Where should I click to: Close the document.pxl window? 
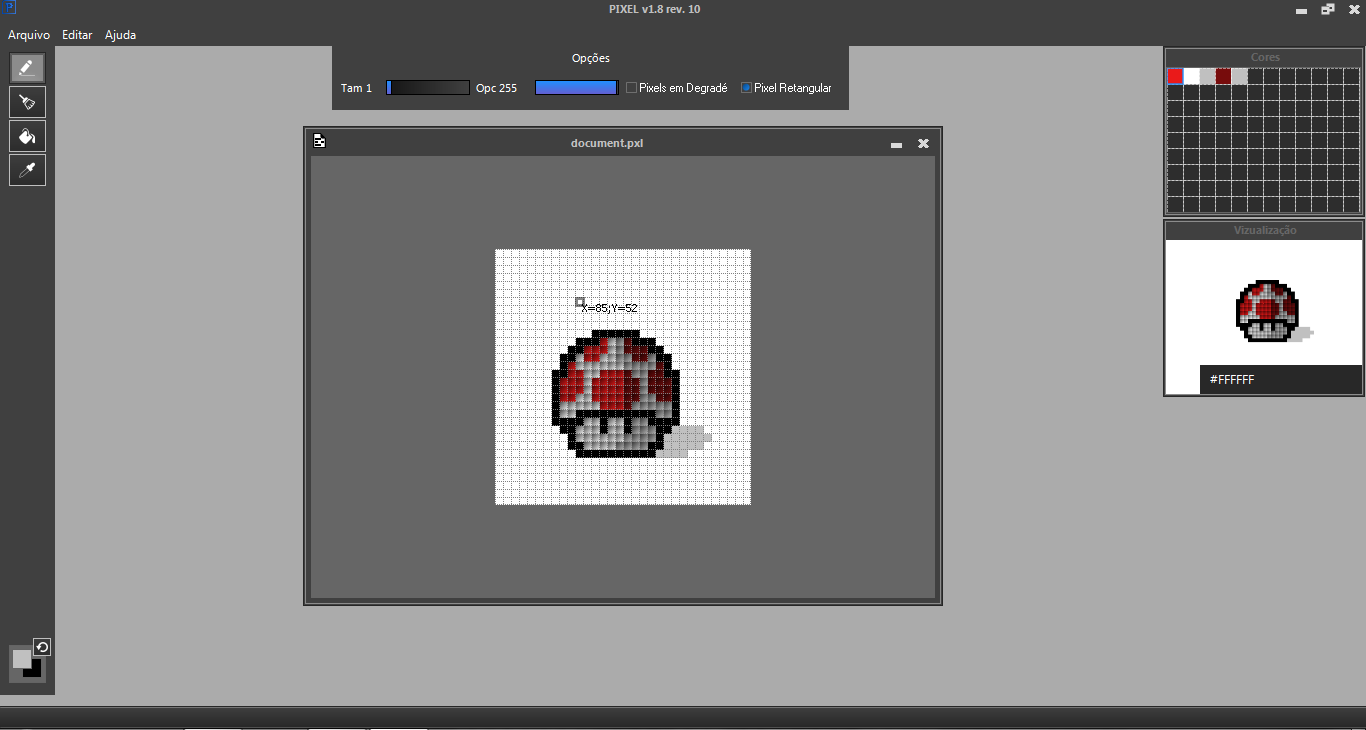point(923,143)
